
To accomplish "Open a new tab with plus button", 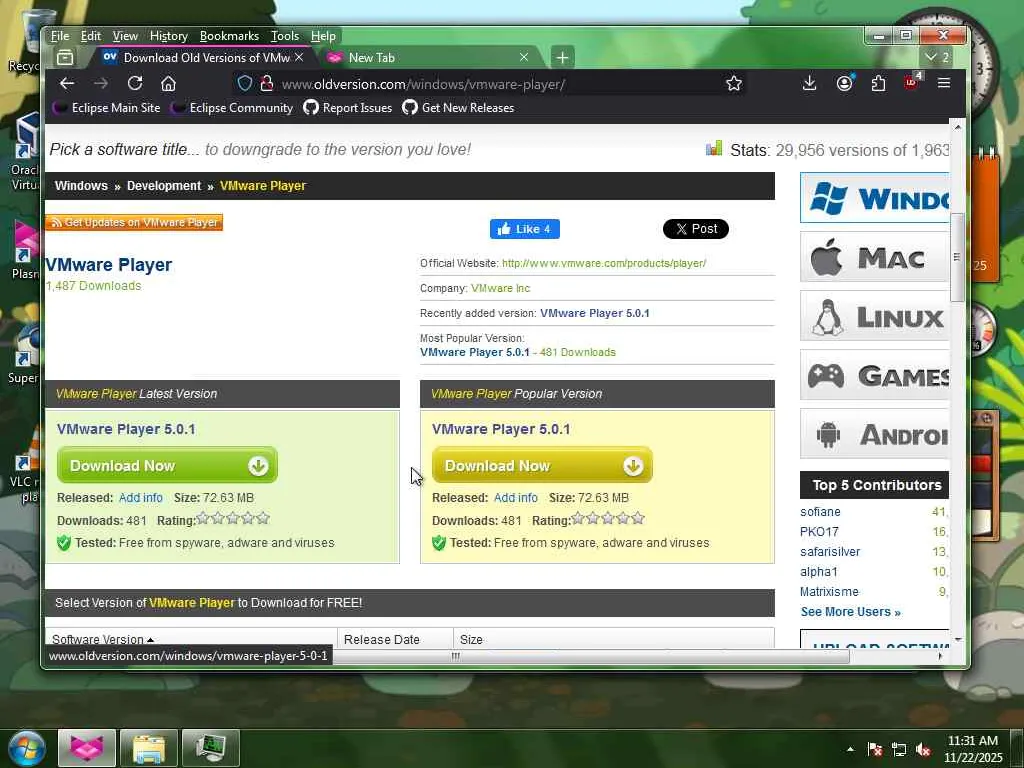I will click(x=562, y=57).
